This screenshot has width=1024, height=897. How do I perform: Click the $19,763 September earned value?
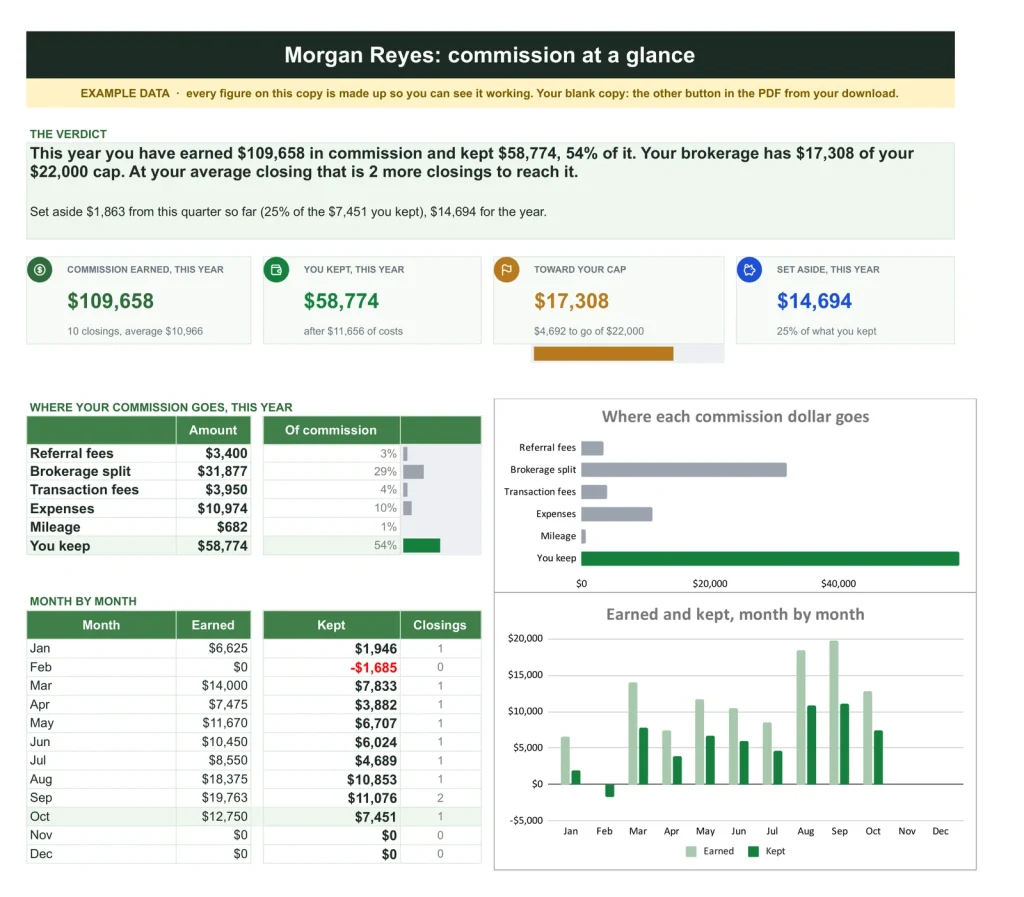click(x=225, y=797)
